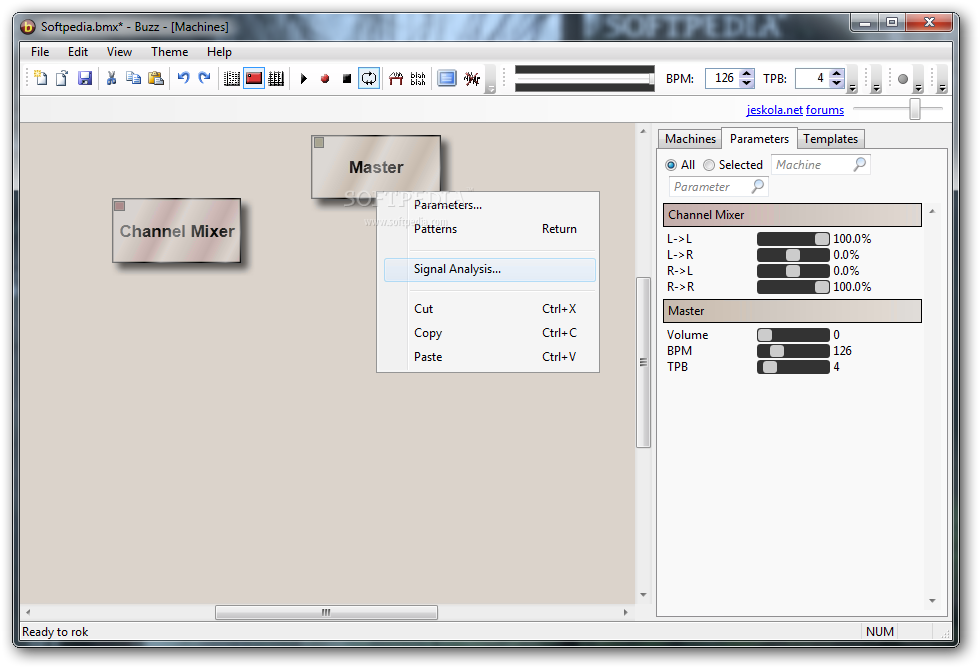Image resolution: width=980 pixels, height=668 pixels.
Task: Click the indicator square on the Master machine
Action: coord(319,142)
